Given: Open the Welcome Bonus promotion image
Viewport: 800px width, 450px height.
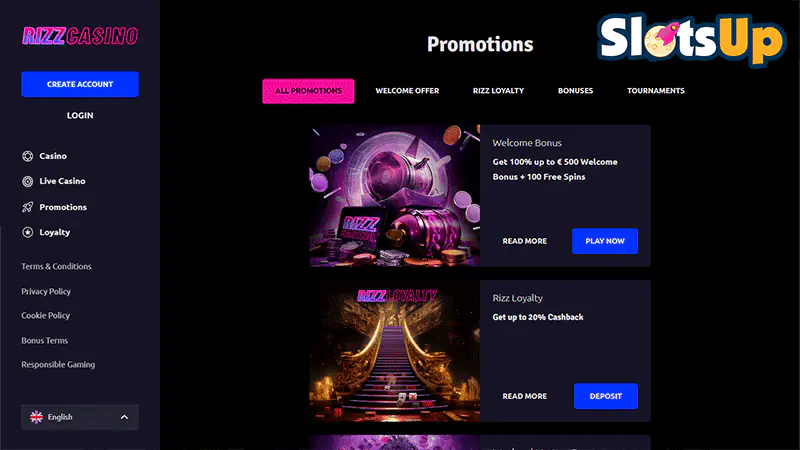Looking at the screenshot, I should pyautogui.click(x=394, y=195).
